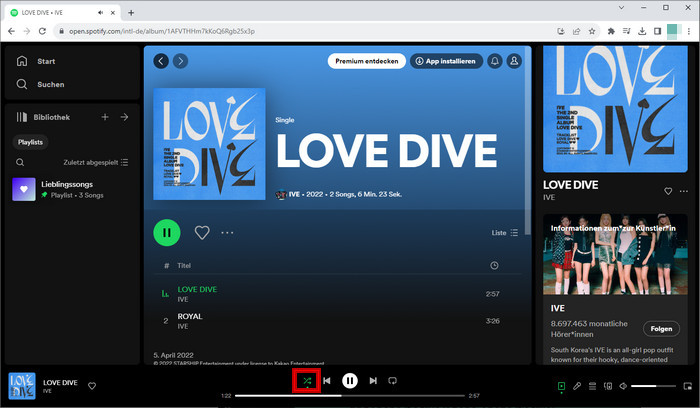Open the Lieblingssongs playlist
700x408 pixels.
(71, 189)
